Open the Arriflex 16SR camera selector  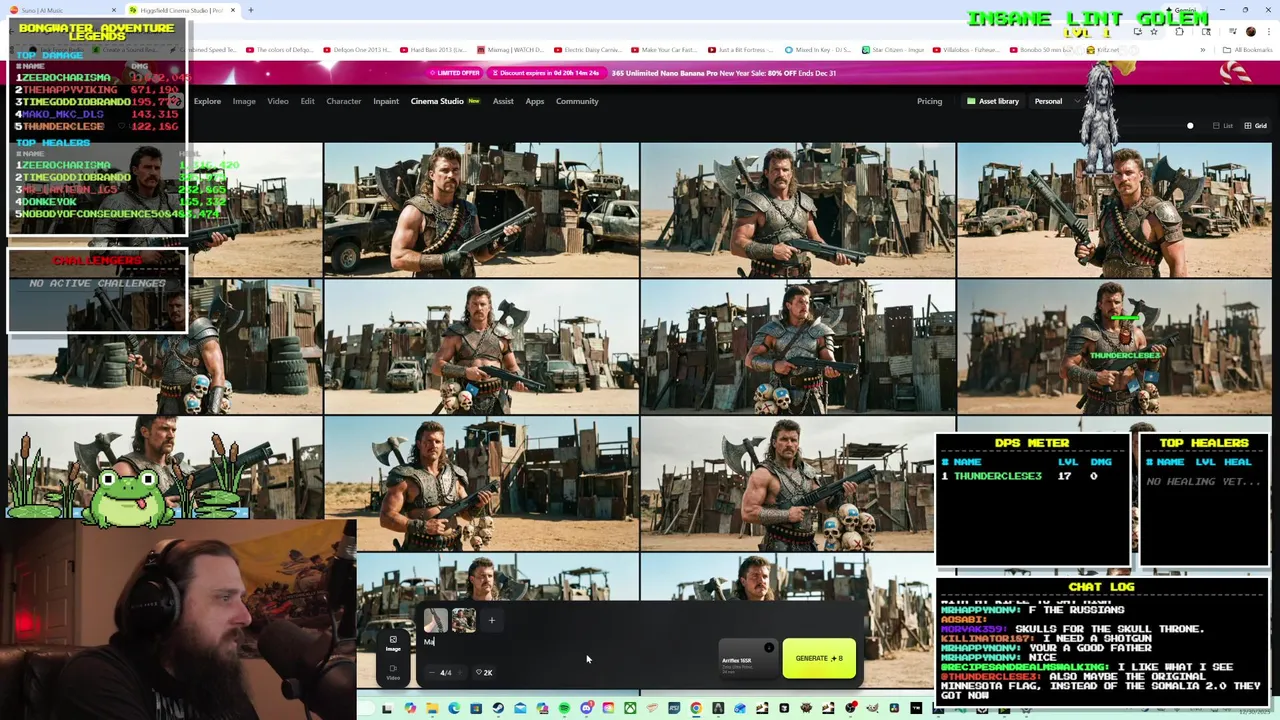(x=746, y=660)
